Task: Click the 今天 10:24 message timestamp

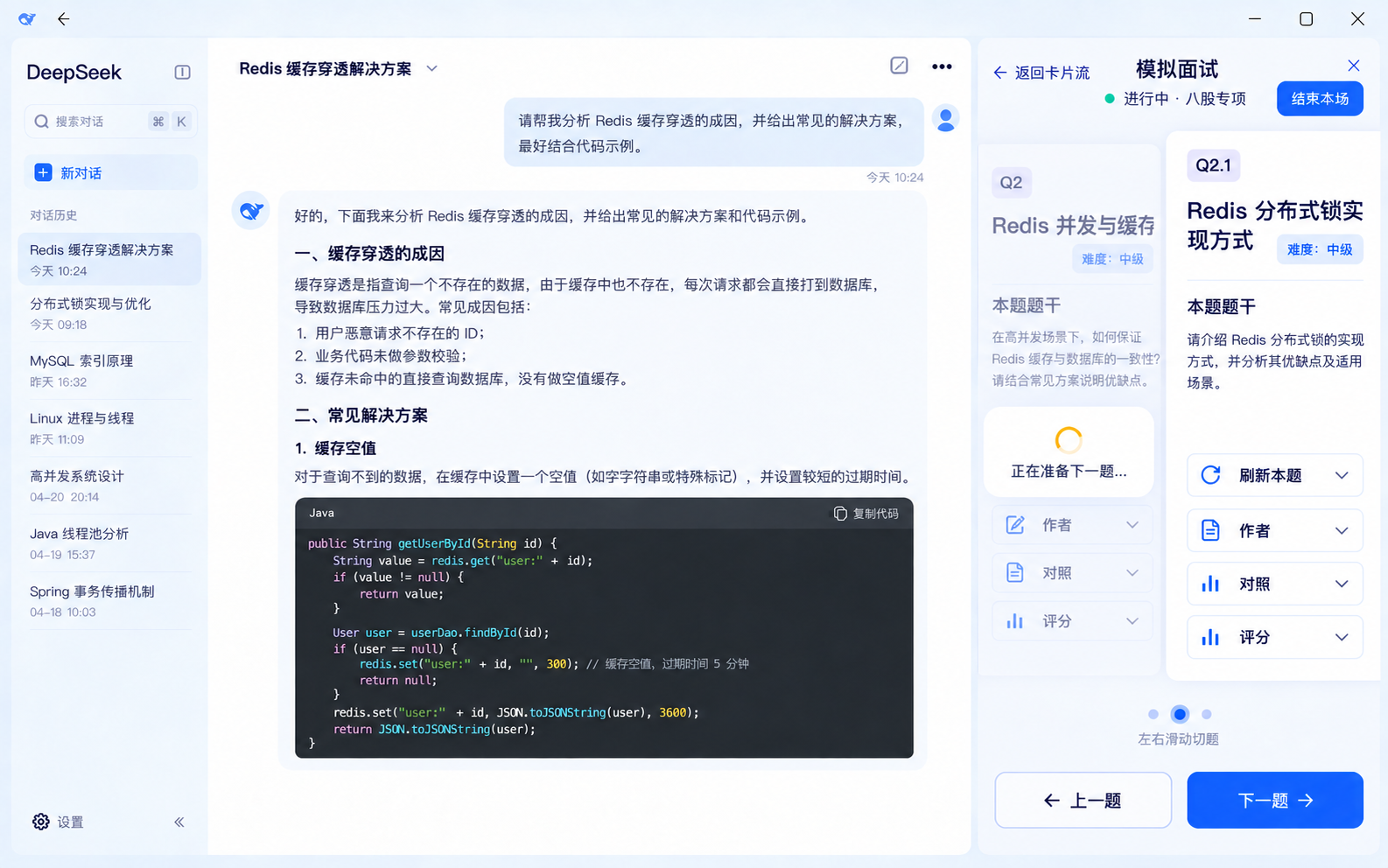Action: click(894, 178)
